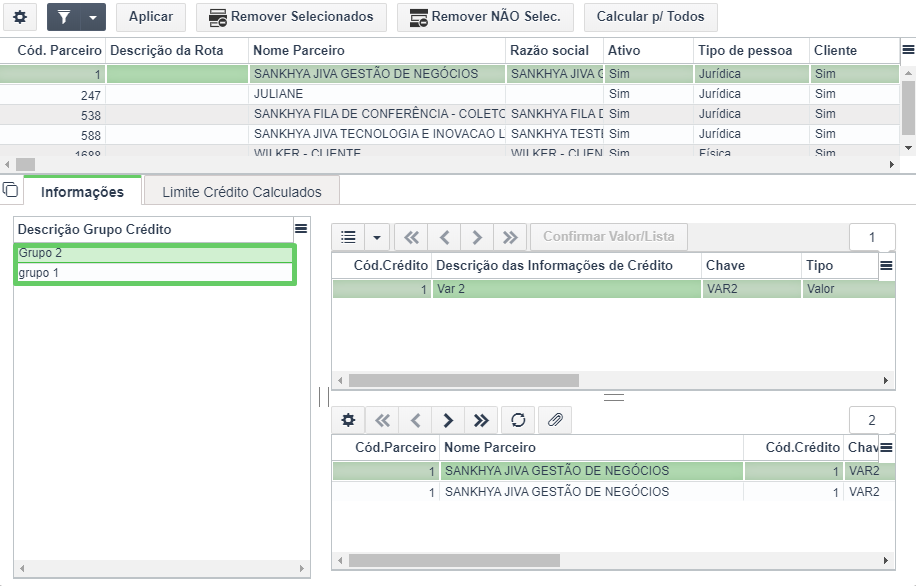Open the top-left settings gear
The height and width of the screenshot is (586, 916).
click(20, 17)
